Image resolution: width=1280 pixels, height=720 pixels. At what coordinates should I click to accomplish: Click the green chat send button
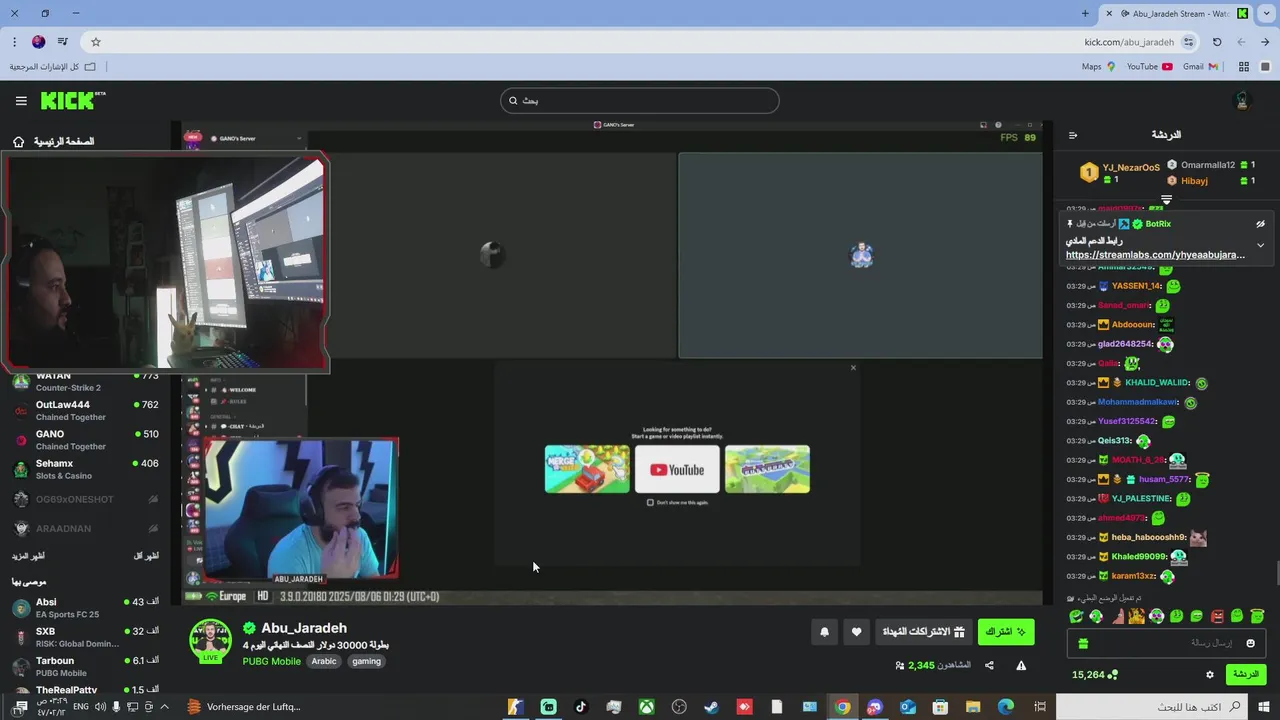click(1246, 675)
